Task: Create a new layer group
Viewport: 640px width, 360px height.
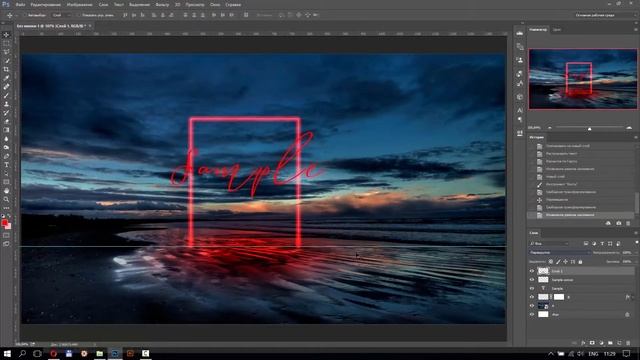Action: (610, 343)
